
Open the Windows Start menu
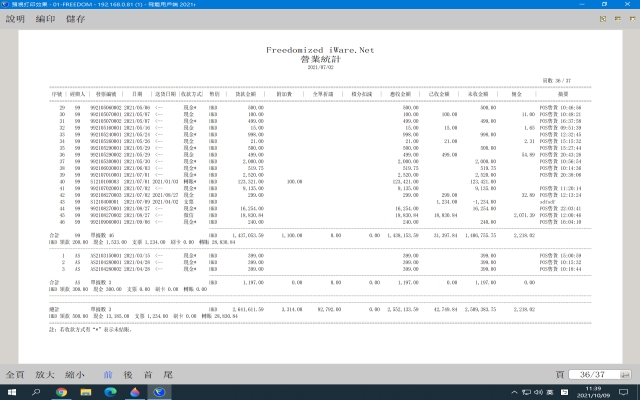10,392
